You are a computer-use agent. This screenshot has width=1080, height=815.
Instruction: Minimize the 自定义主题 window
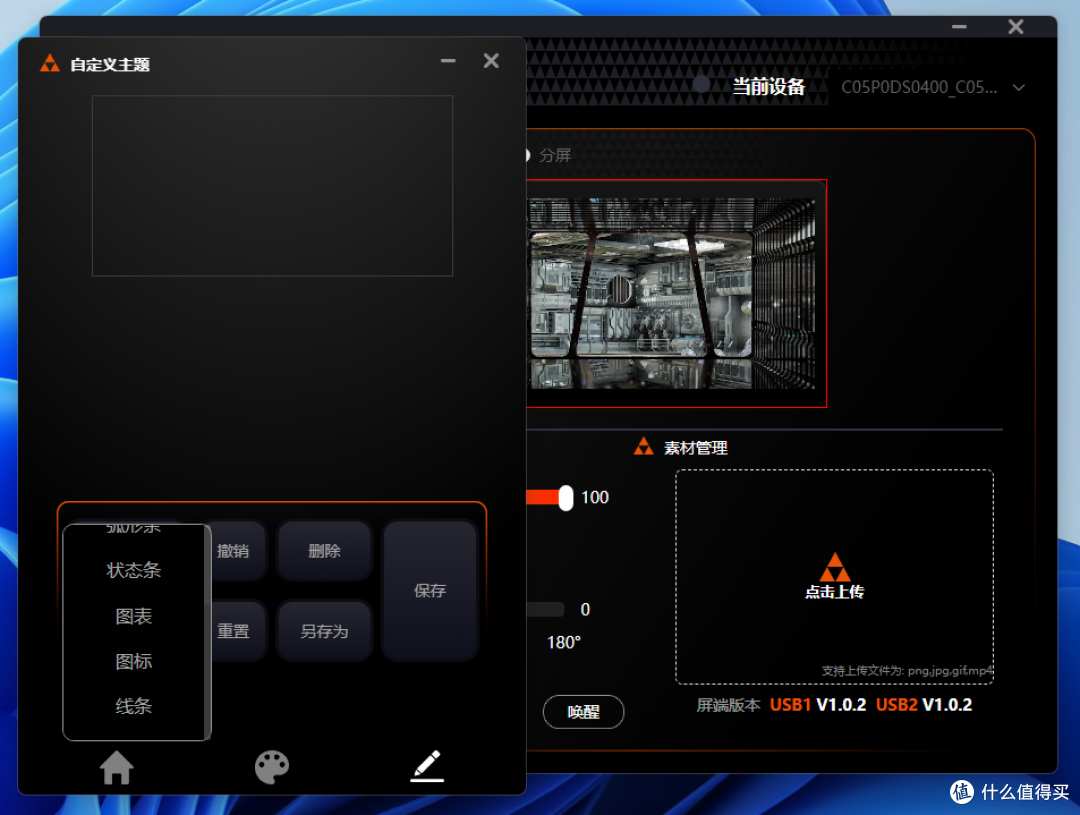tap(448, 61)
